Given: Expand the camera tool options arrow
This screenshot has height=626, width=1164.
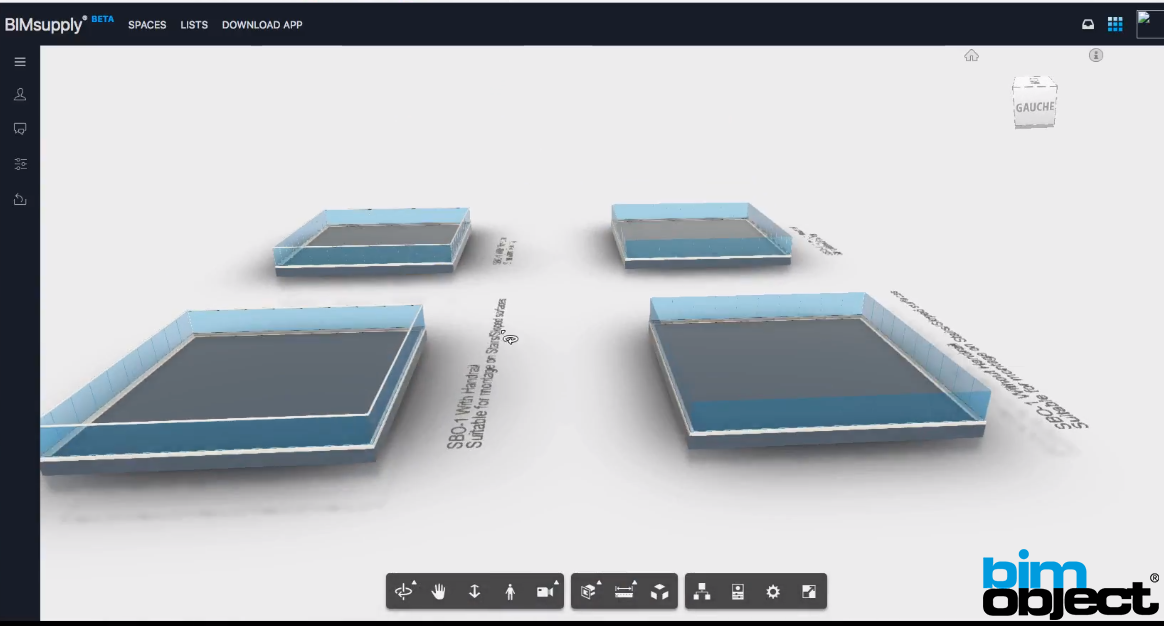Looking at the screenshot, I should click(557, 580).
